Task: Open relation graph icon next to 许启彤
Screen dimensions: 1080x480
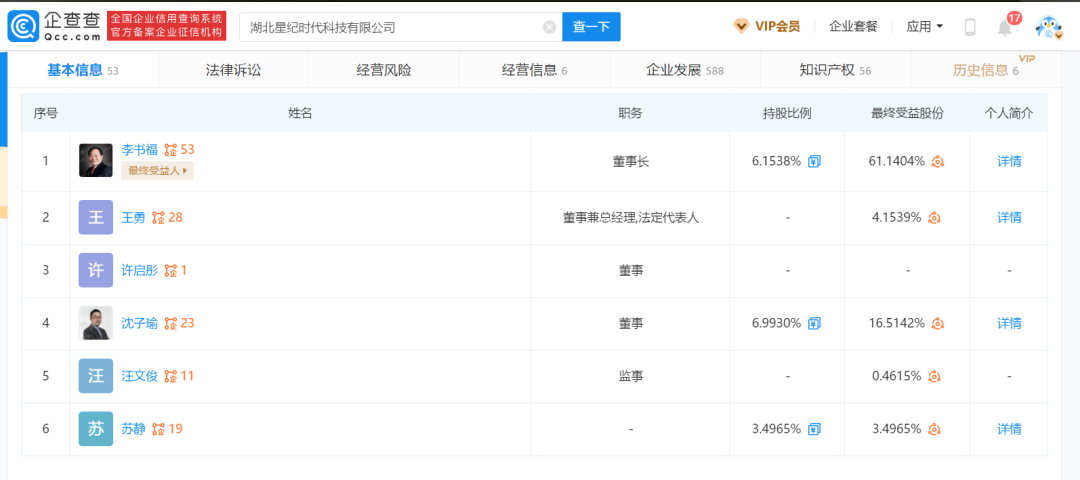Action: (x=171, y=271)
